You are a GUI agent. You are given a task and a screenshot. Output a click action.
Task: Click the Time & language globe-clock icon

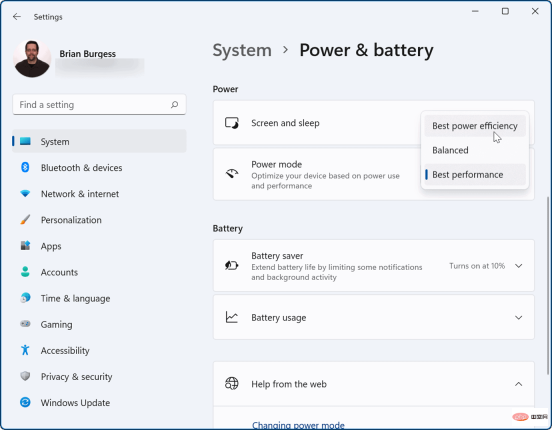tap(25, 298)
